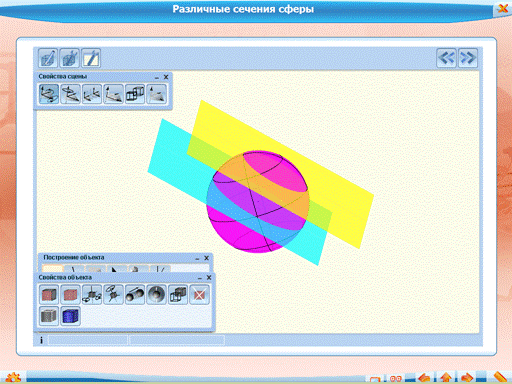Click the two spheres with line icon
Image resolution: width=512 pixels, height=384 pixels.
(x=135, y=295)
